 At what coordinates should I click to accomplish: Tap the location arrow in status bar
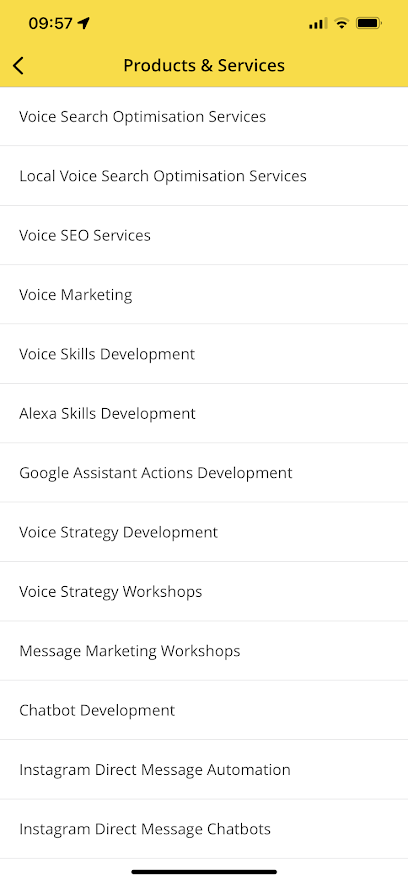pyautogui.click(x=84, y=23)
